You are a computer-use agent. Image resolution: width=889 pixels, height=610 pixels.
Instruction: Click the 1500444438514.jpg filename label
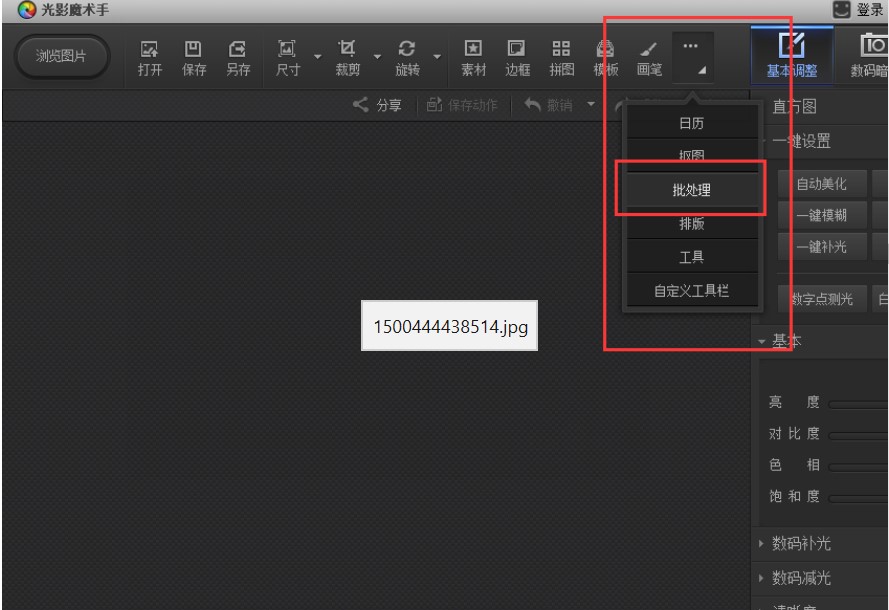coord(450,327)
